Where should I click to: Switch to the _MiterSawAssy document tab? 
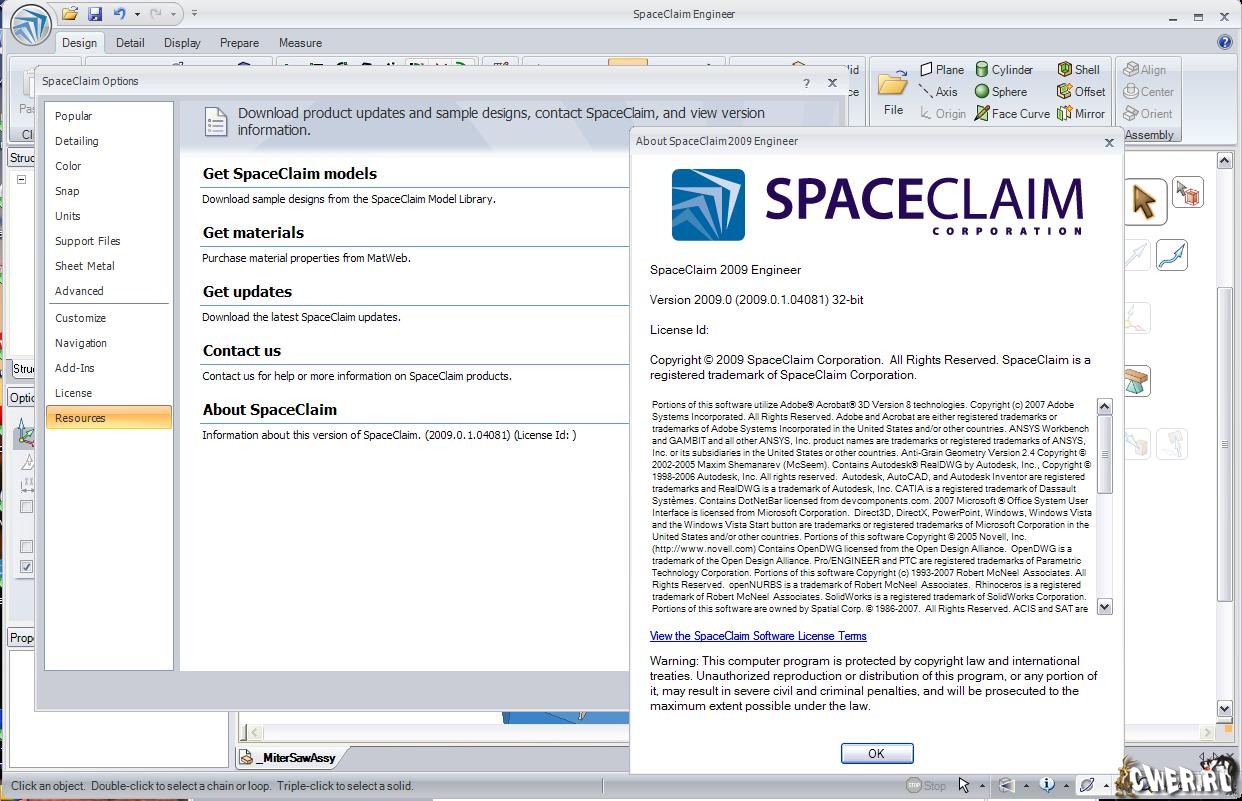[x=295, y=758]
